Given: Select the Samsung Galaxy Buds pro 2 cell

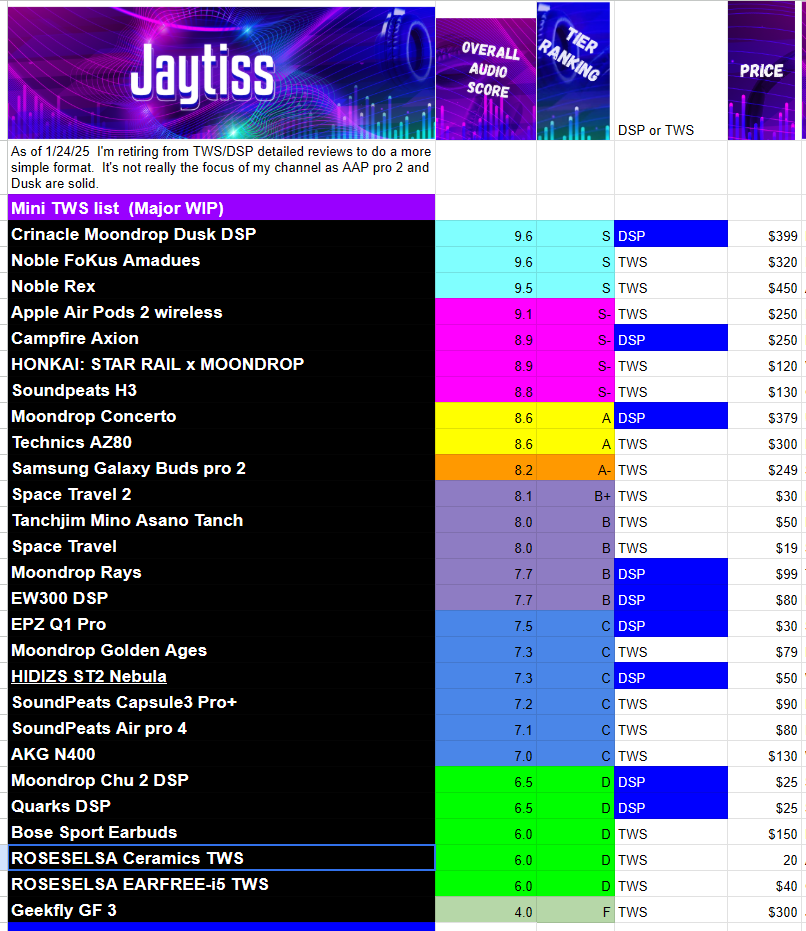Looking at the screenshot, I should tap(222, 468).
